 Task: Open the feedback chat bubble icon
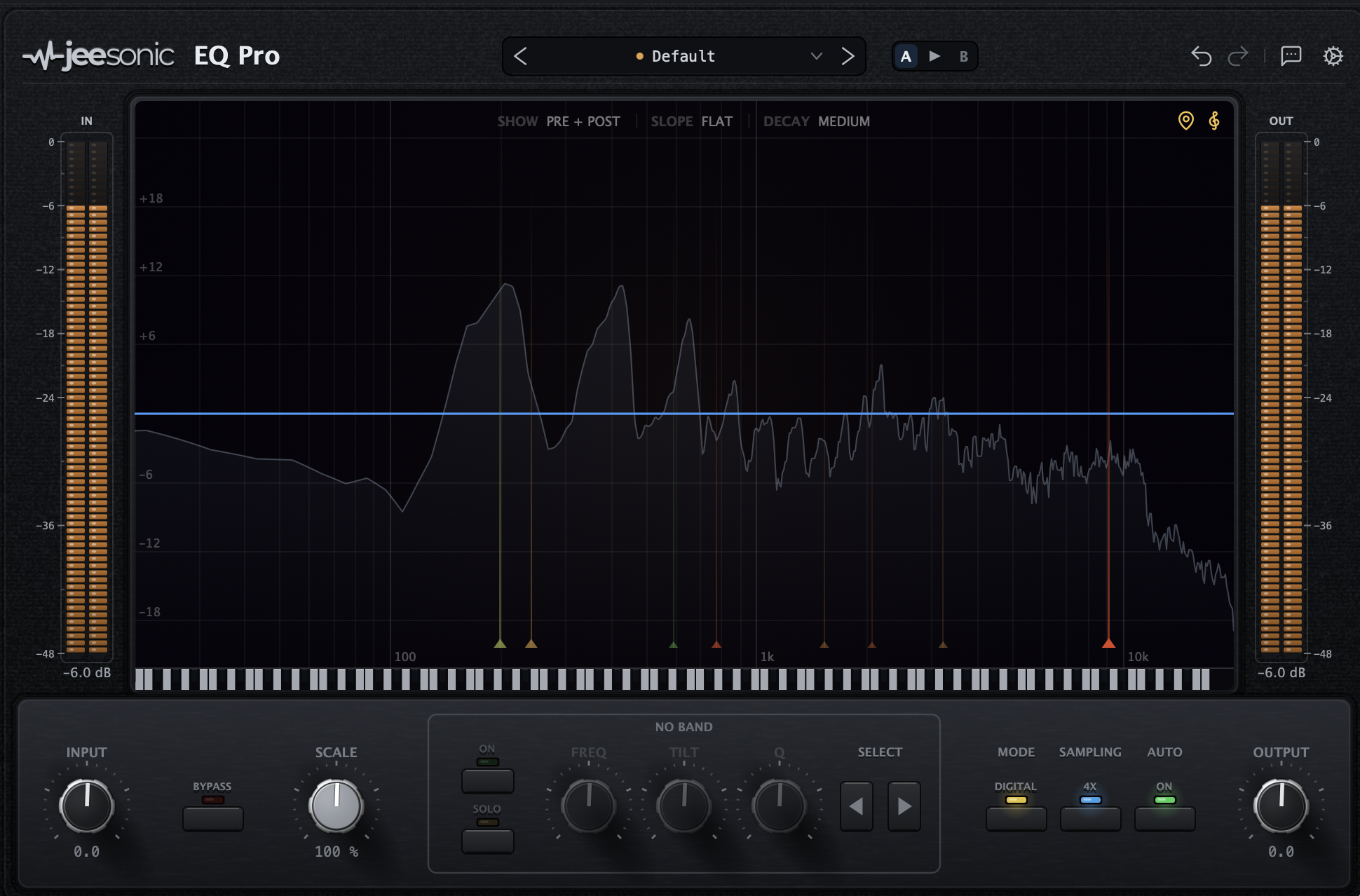pyautogui.click(x=1291, y=56)
